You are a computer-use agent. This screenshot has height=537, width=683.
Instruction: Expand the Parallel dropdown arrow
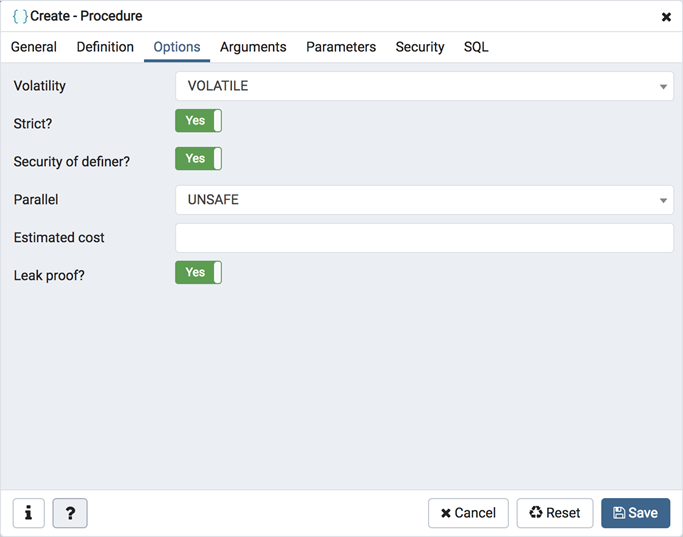point(663,201)
